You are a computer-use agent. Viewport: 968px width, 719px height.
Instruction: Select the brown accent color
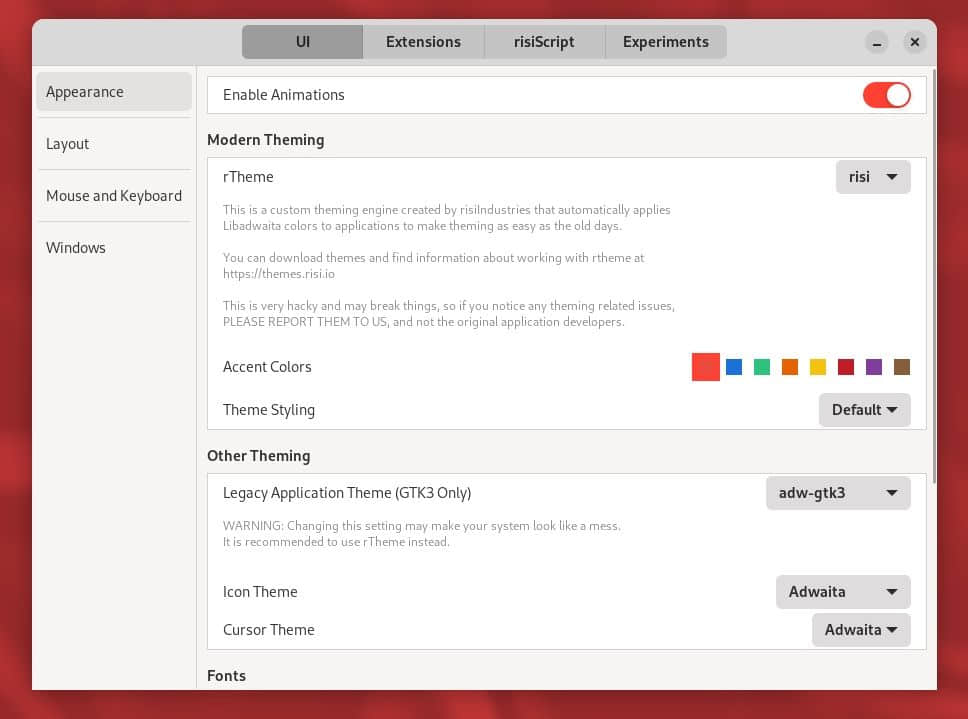pos(902,367)
